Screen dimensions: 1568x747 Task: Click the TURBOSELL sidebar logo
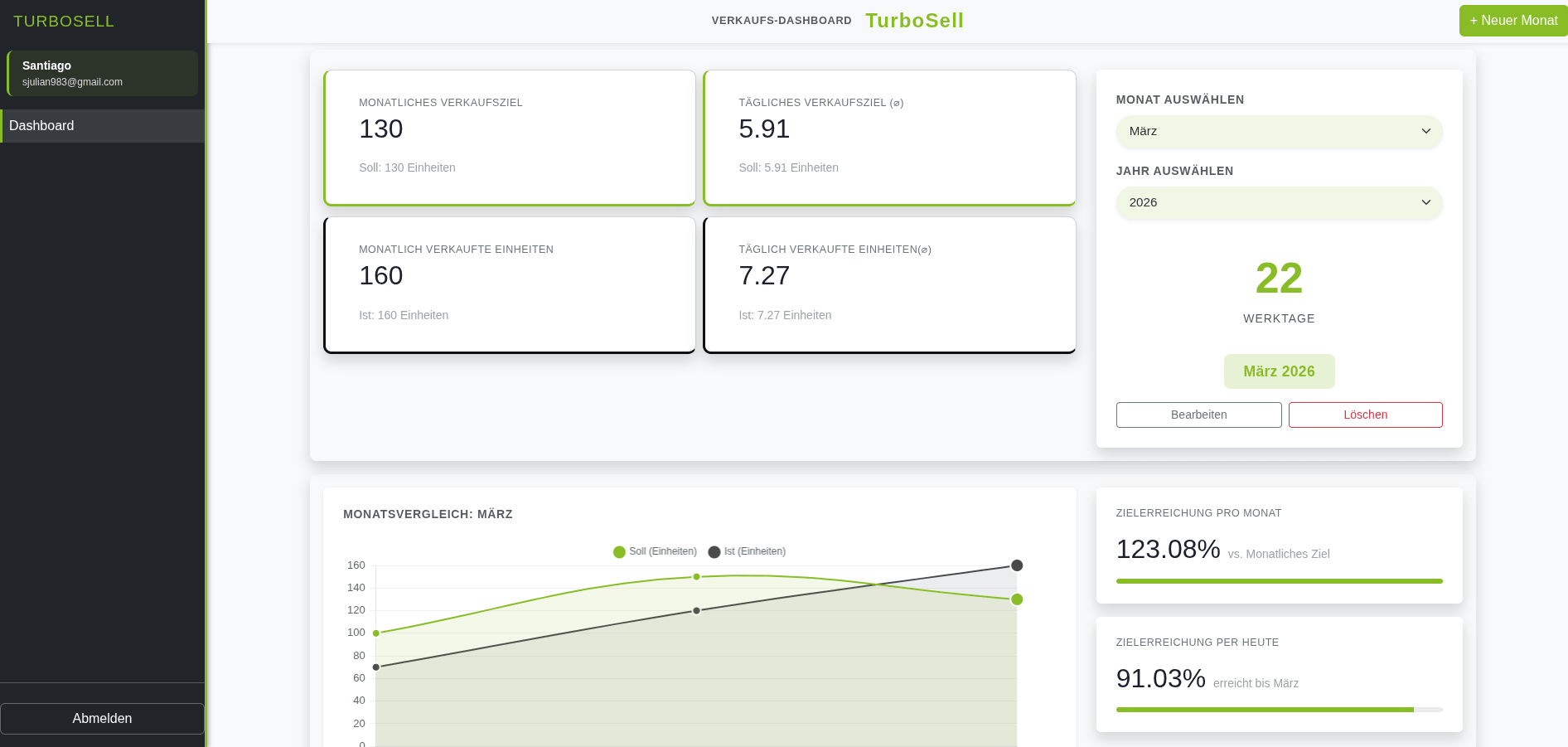[x=64, y=22]
